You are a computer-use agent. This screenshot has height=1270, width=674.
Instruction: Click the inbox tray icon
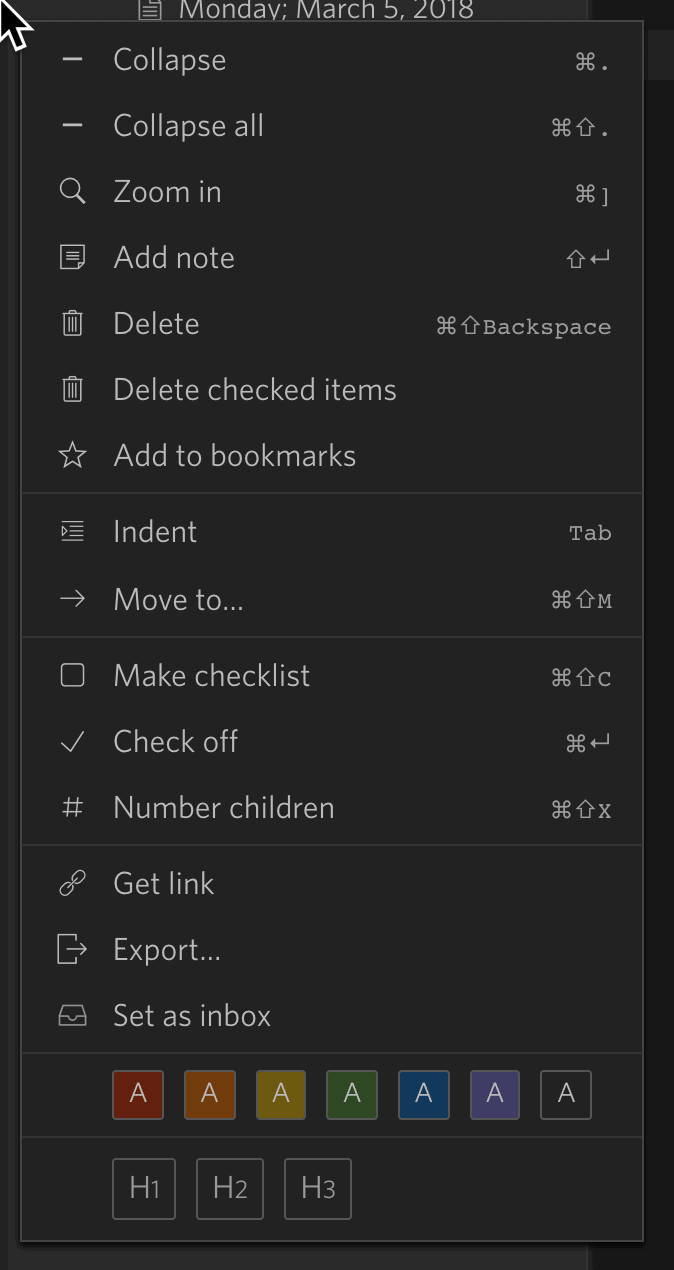tap(72, 1015)
